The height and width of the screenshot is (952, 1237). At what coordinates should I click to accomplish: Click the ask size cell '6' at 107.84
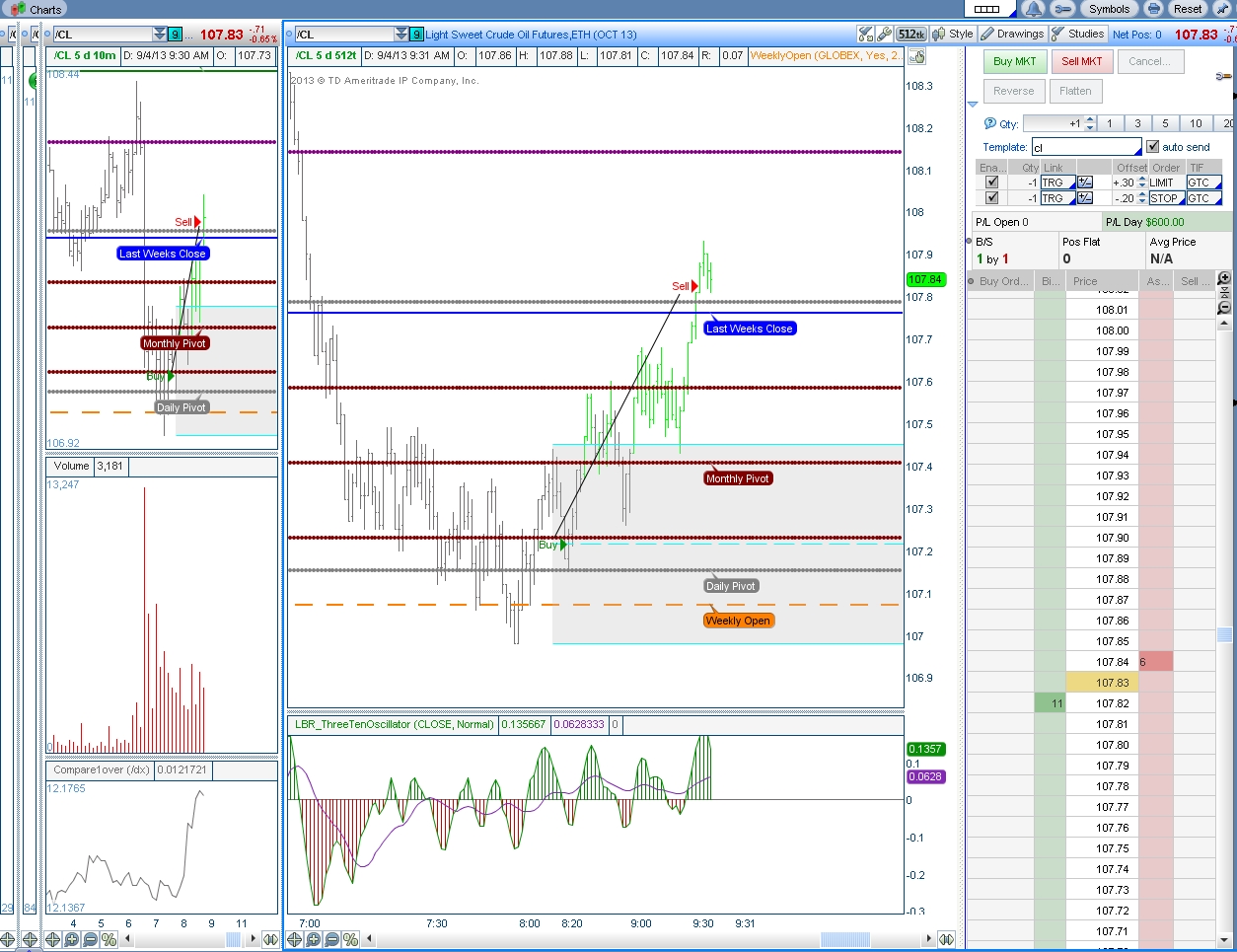coord(1156,662)
